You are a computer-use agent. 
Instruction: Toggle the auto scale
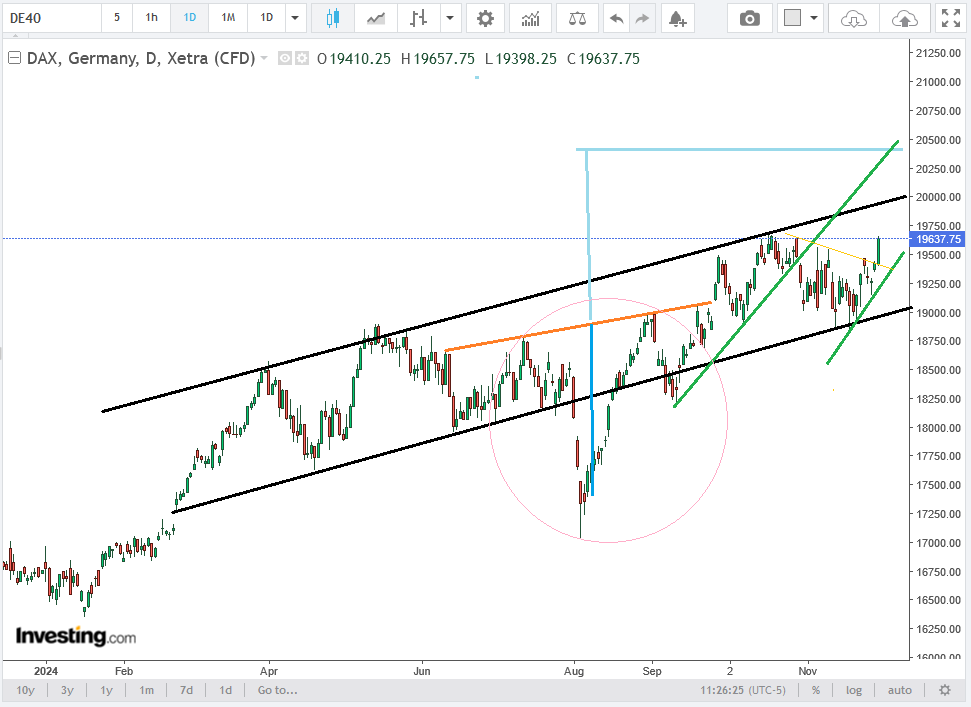[x=900, y=690]
